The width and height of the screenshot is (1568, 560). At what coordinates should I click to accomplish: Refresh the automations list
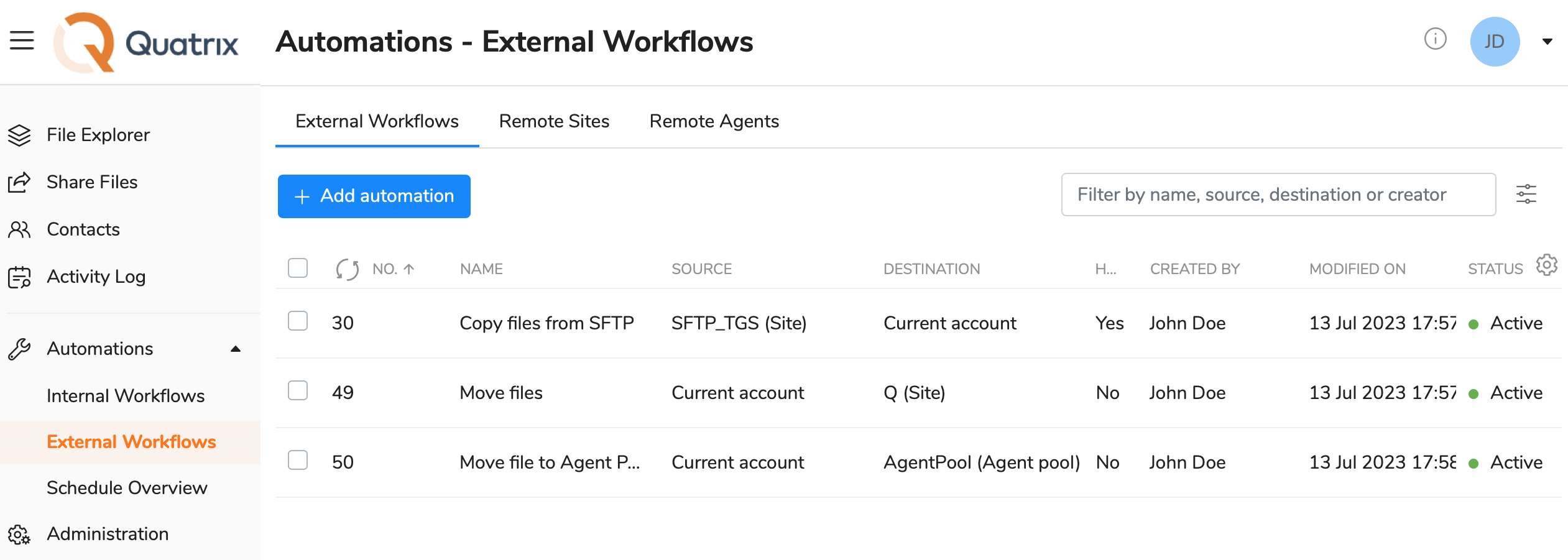pyautogui.click(x=347, y=268)
